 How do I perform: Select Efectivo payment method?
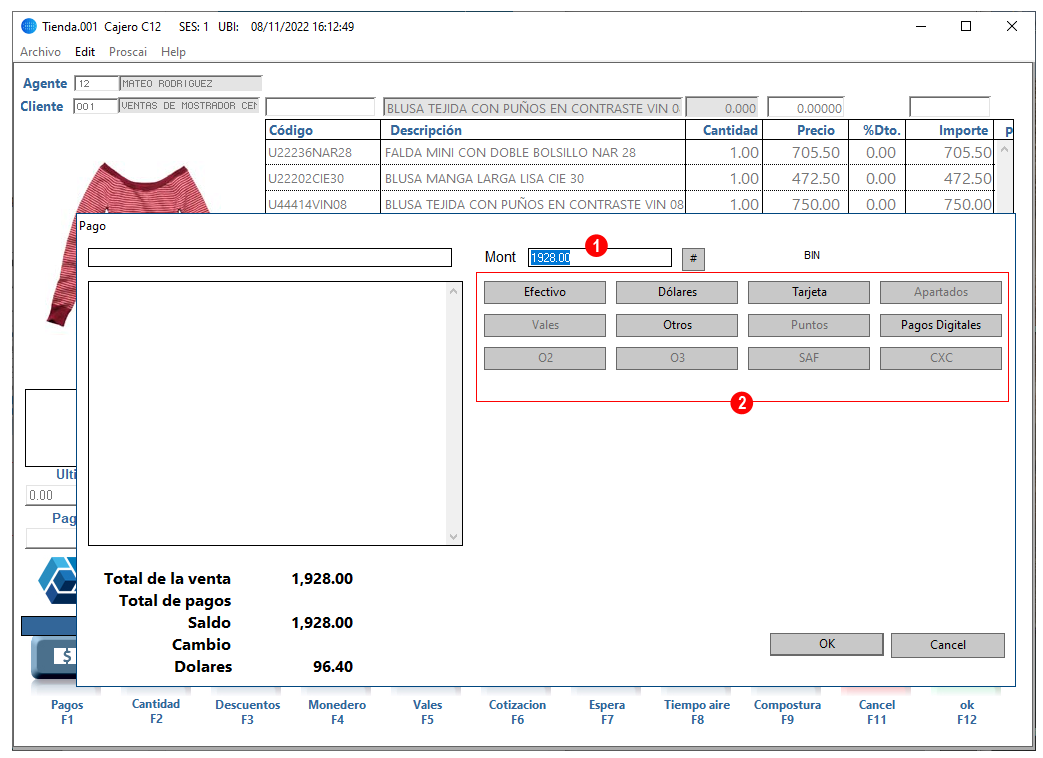(545, 292)
